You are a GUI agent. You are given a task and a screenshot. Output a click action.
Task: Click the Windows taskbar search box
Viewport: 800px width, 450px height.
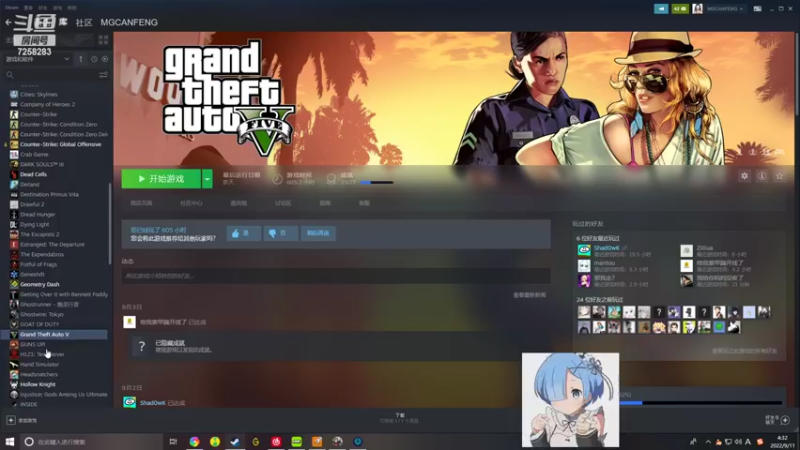pyautogui.click(x=92, y=442)
